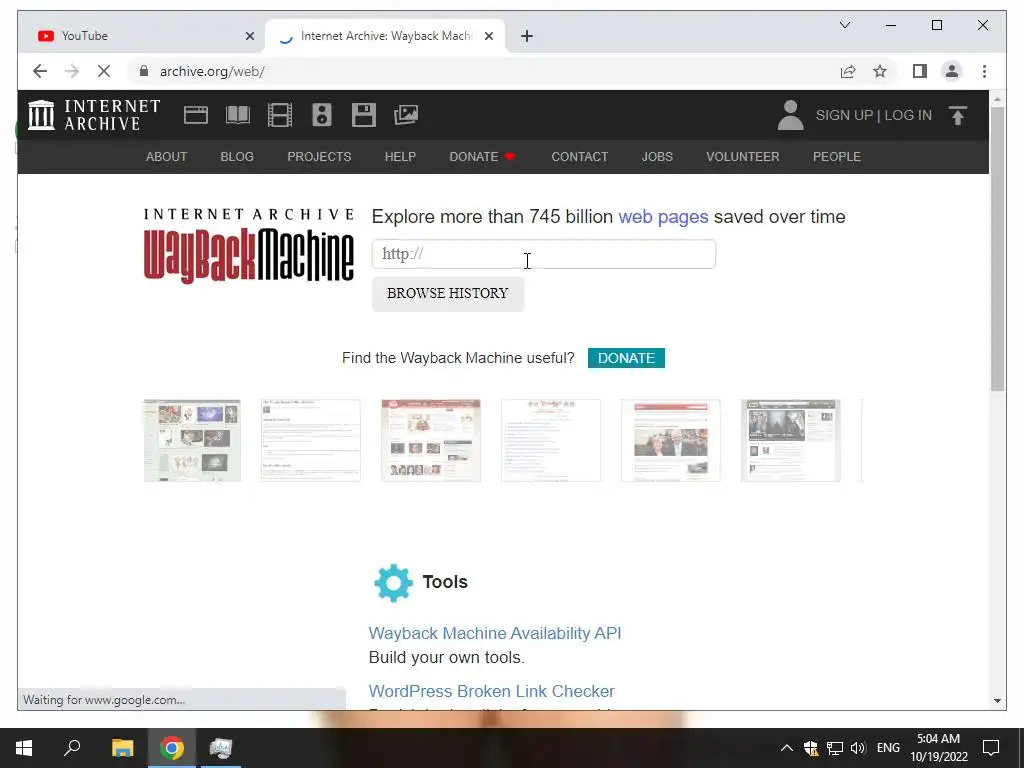Open WordPress Broken Link Checker link
Image resolution: width=1024 pixels, height=768 pixels.
click(492, 691)
